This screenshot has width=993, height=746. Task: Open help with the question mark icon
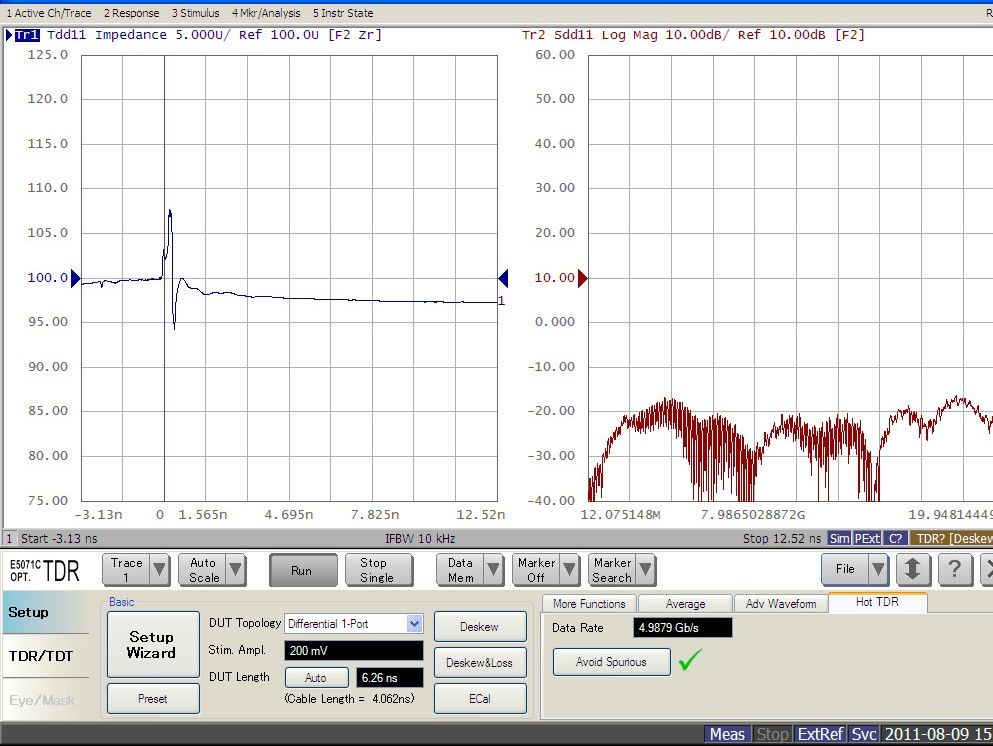coord(955,570)
